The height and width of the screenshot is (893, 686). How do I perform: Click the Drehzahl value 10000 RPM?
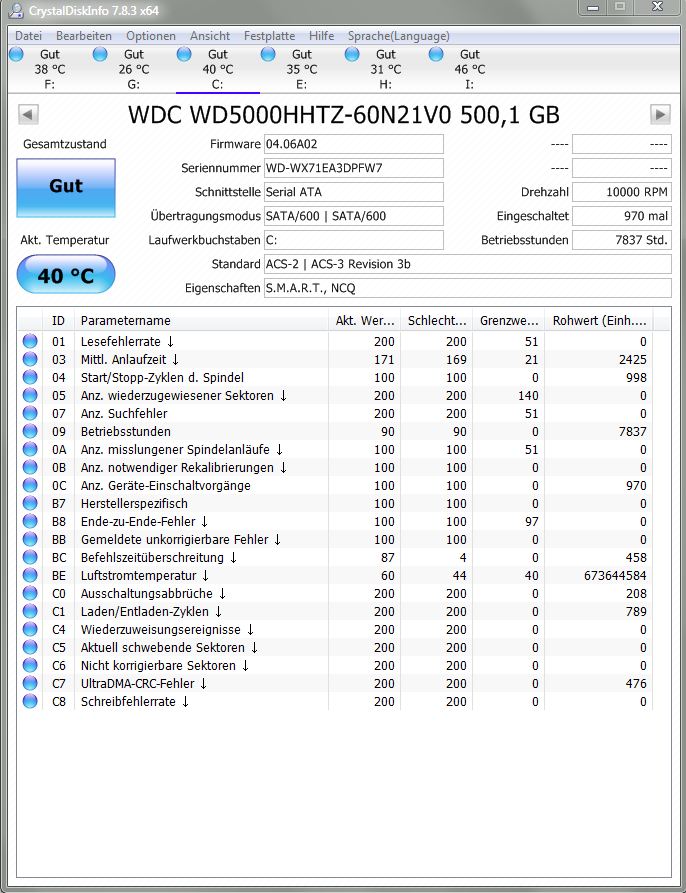pyautogui.click(x=622, y=192)
